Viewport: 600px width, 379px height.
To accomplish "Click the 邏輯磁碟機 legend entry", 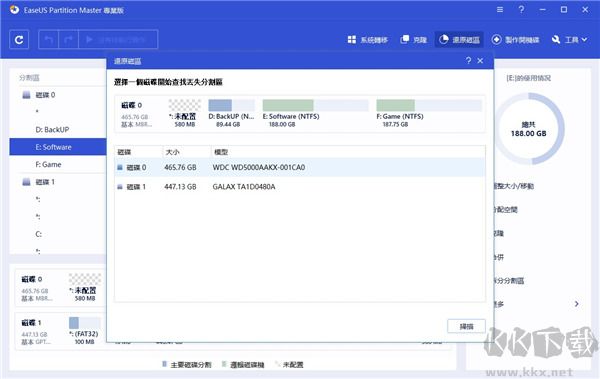I will (243, 365).
